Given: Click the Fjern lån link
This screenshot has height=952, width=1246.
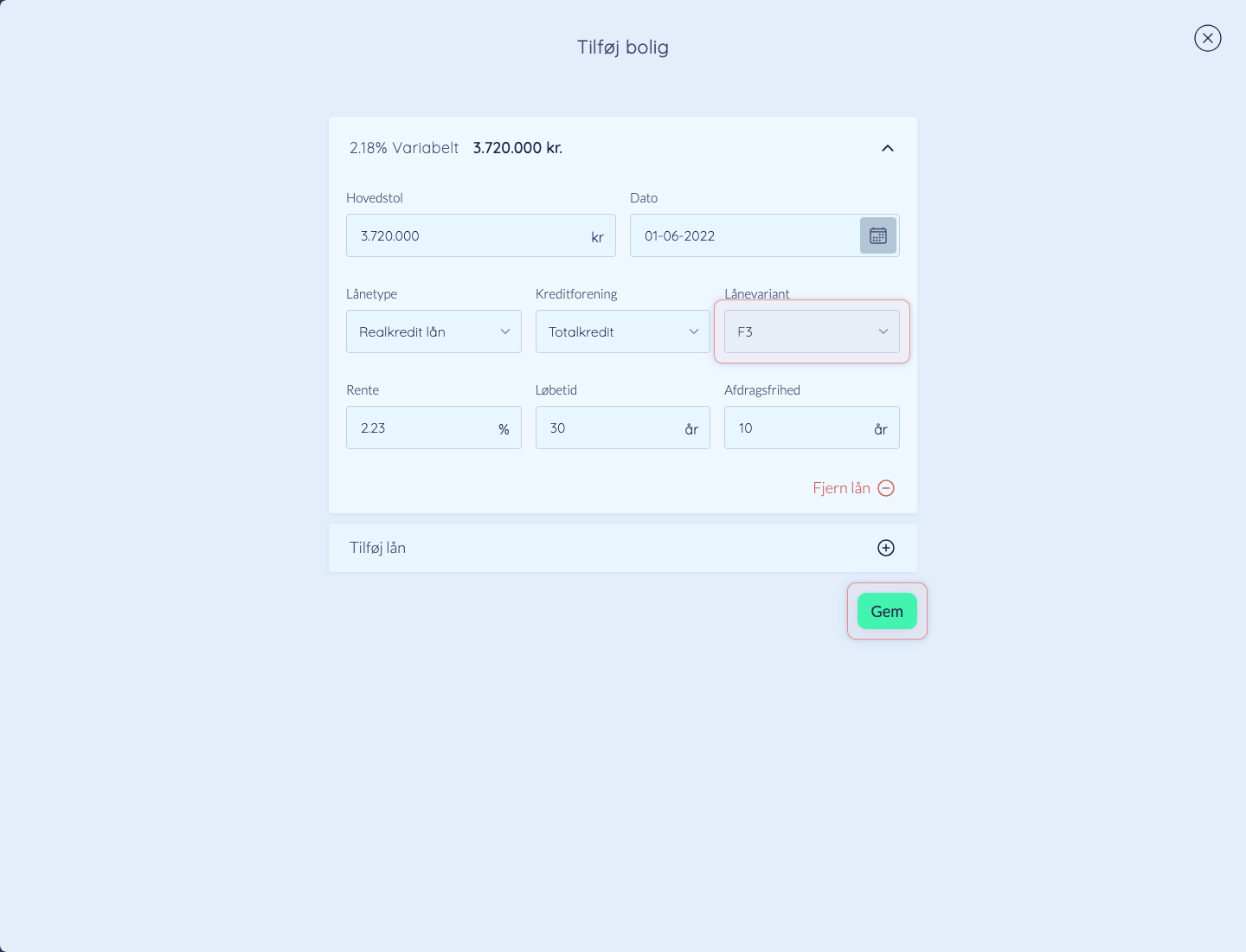Looking at the screenshot, I should tap(841, 488).
